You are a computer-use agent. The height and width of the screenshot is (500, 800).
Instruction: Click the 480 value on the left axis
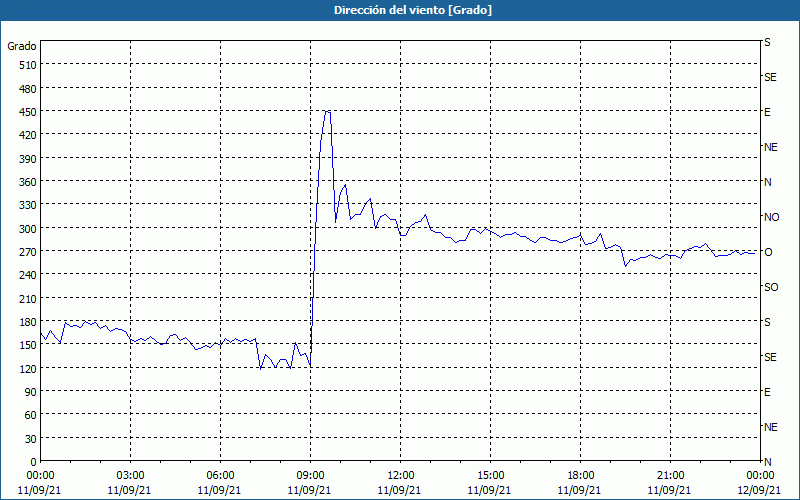tap(28, 89)
